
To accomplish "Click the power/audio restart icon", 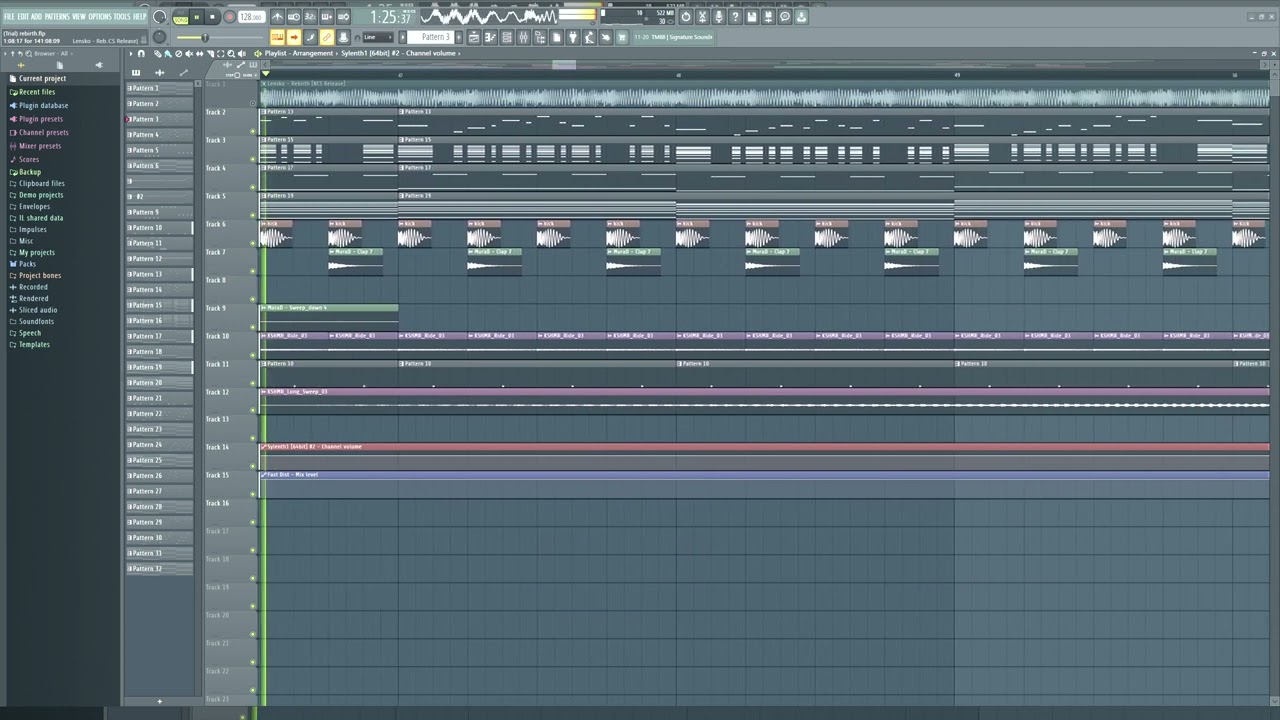I will (x=686, y=17).
